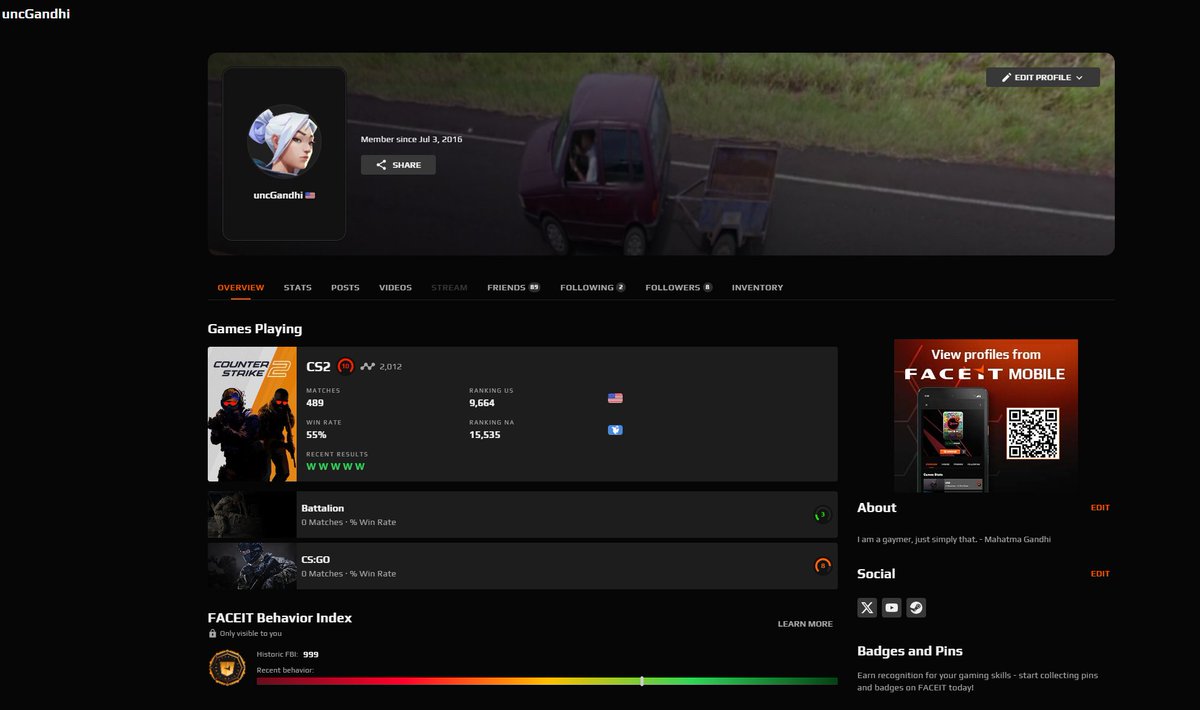Image resolution: width=1200 pixels, height=710 pixels.
Task: Open the Stream tab
Action: tap(449, 288)
